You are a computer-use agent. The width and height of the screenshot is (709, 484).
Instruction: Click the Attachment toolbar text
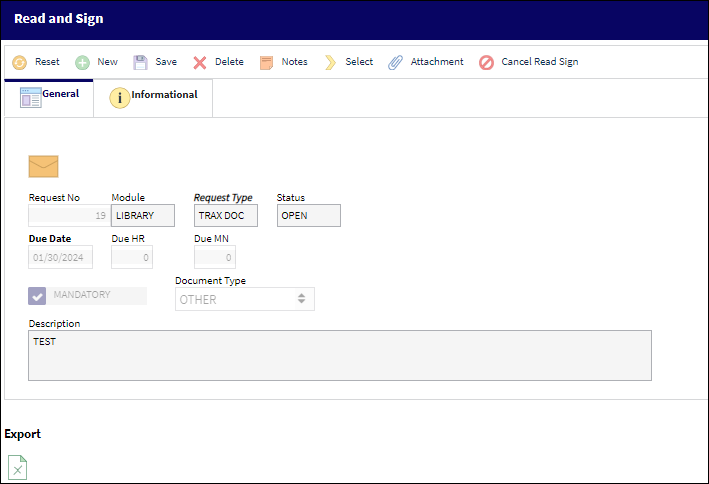[437, 62]
